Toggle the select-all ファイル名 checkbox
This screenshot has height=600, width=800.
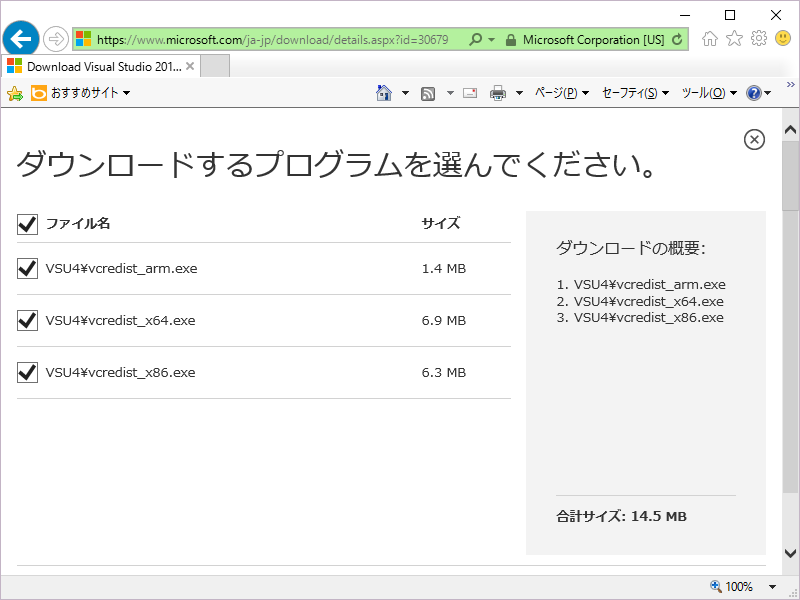point(27,223)
